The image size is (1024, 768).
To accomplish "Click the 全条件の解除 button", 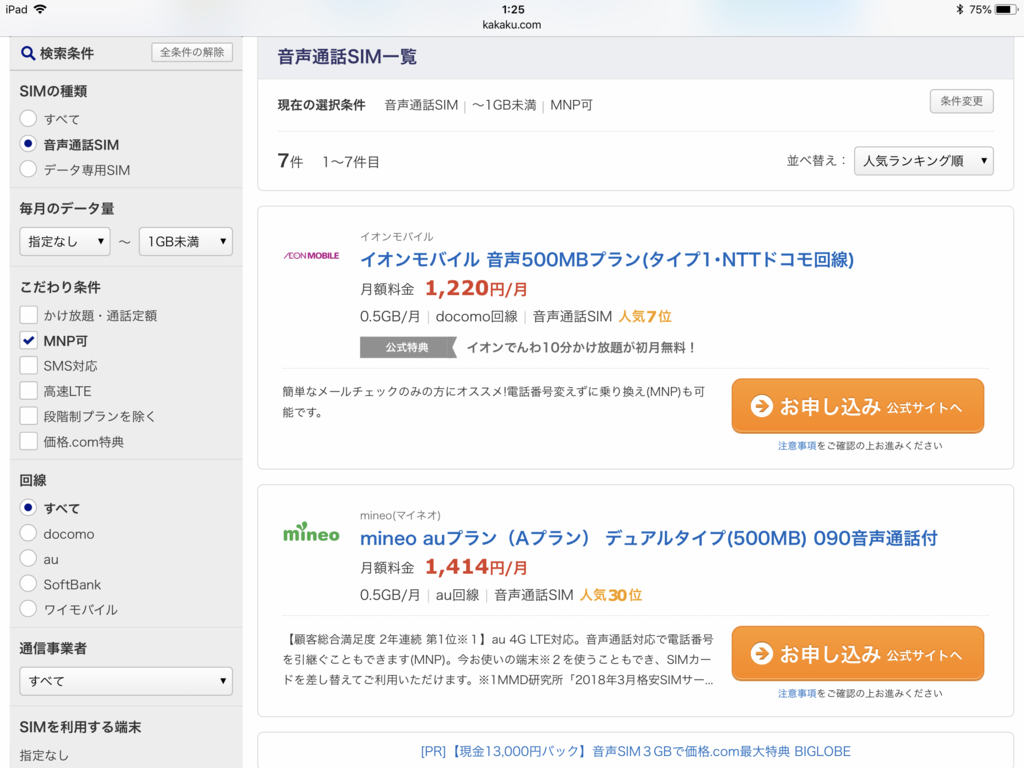I will (192, 52).
